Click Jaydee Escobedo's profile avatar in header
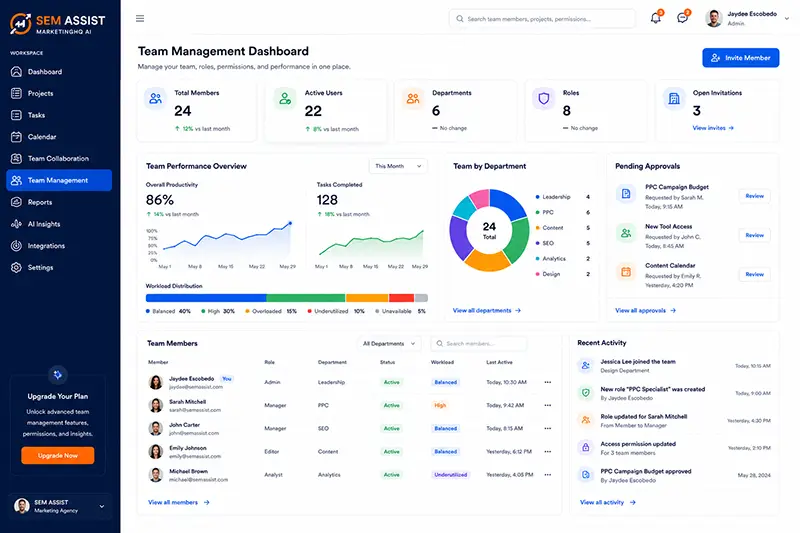This screenshot has height=533, width=800. [x=714, y=18]
